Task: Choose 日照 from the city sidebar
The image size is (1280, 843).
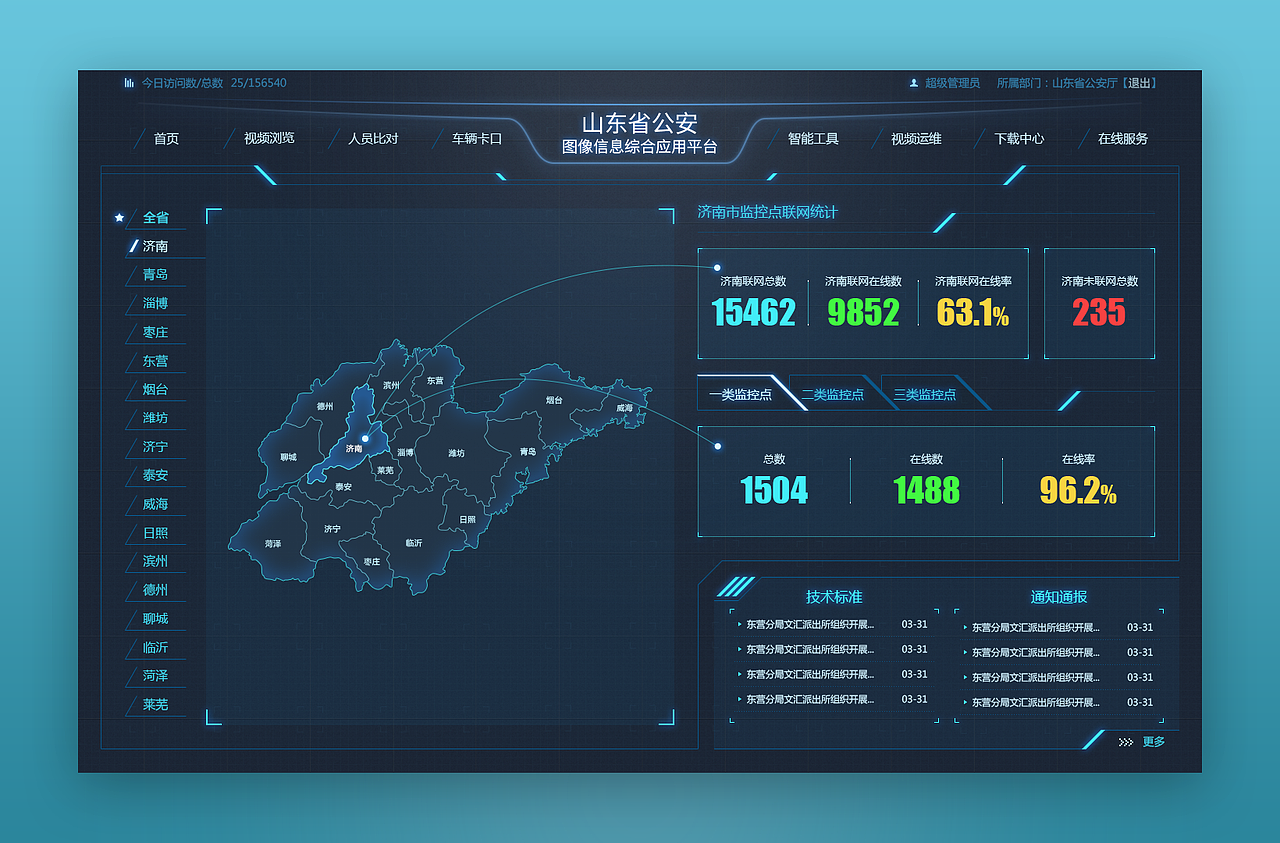Action: [155, 533]
